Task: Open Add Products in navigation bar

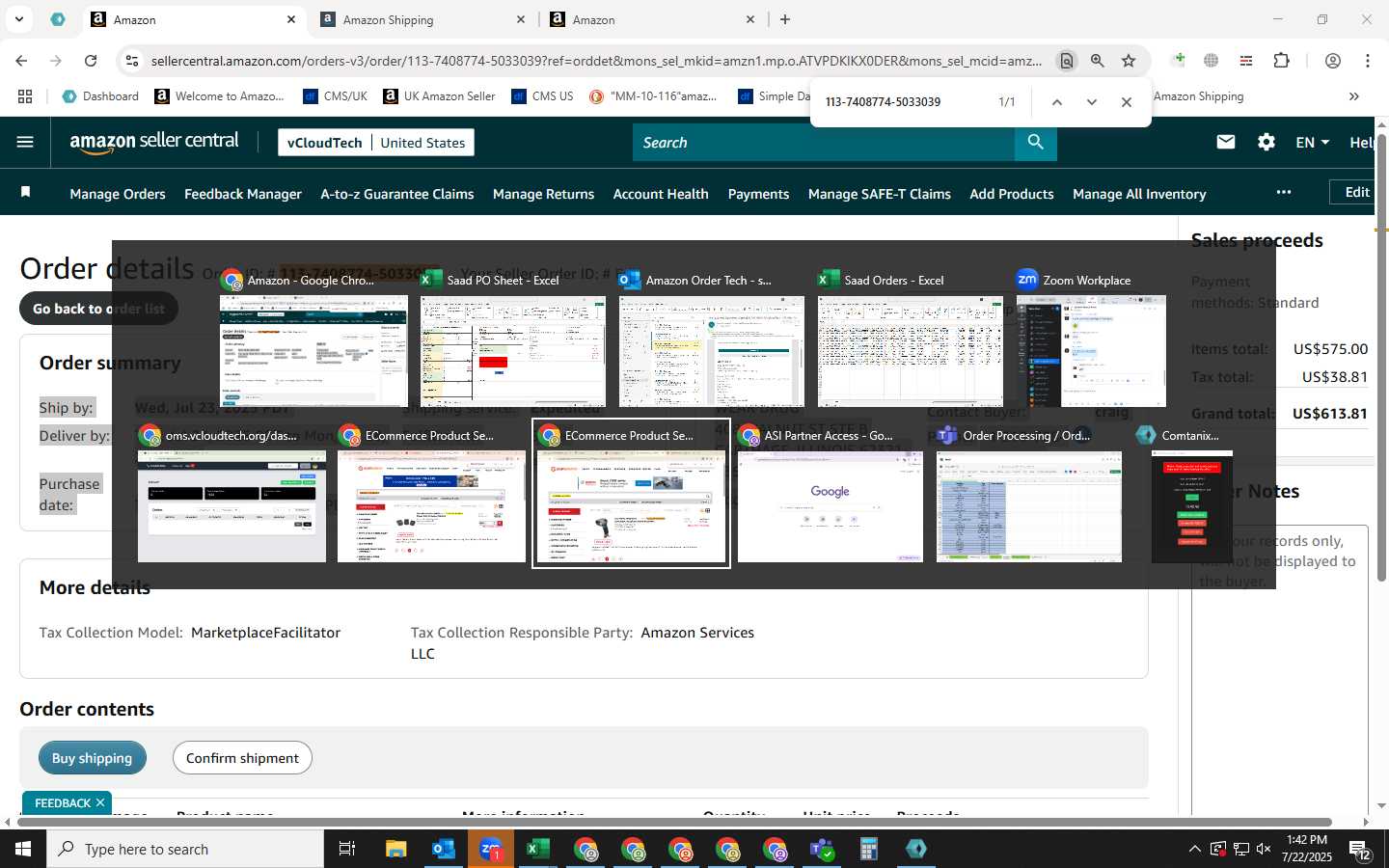Action: [x=1012, y=194]
